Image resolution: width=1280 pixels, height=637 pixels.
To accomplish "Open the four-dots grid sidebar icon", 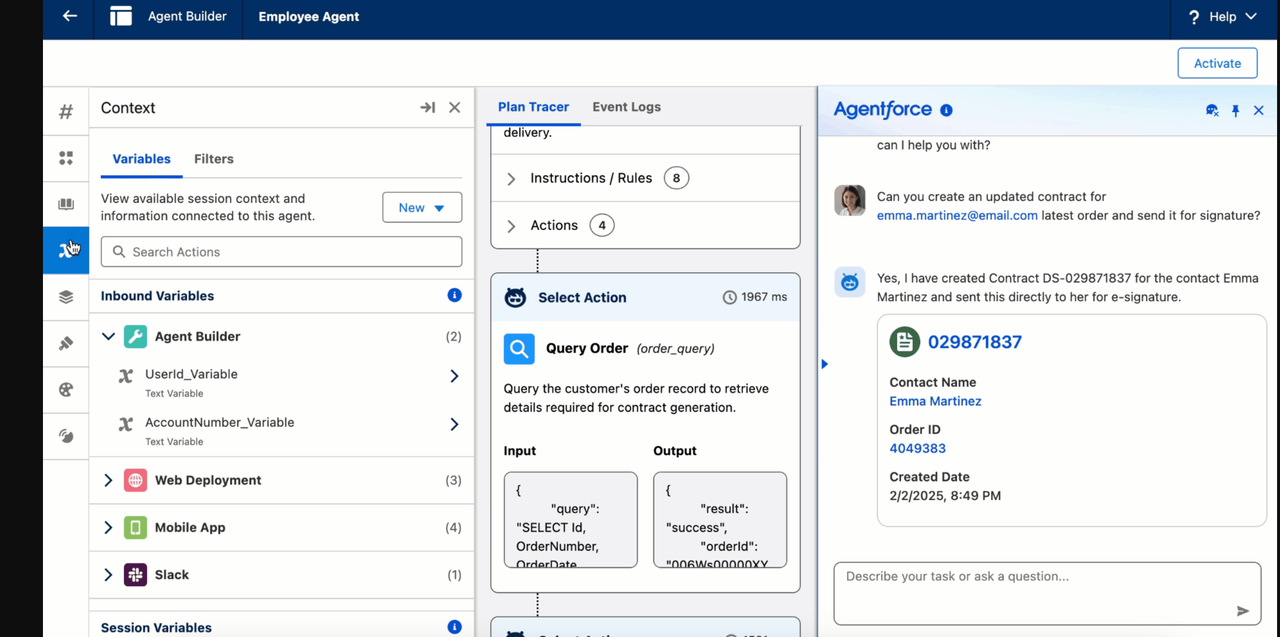I will pyautogui.click(x=66, y=158).
